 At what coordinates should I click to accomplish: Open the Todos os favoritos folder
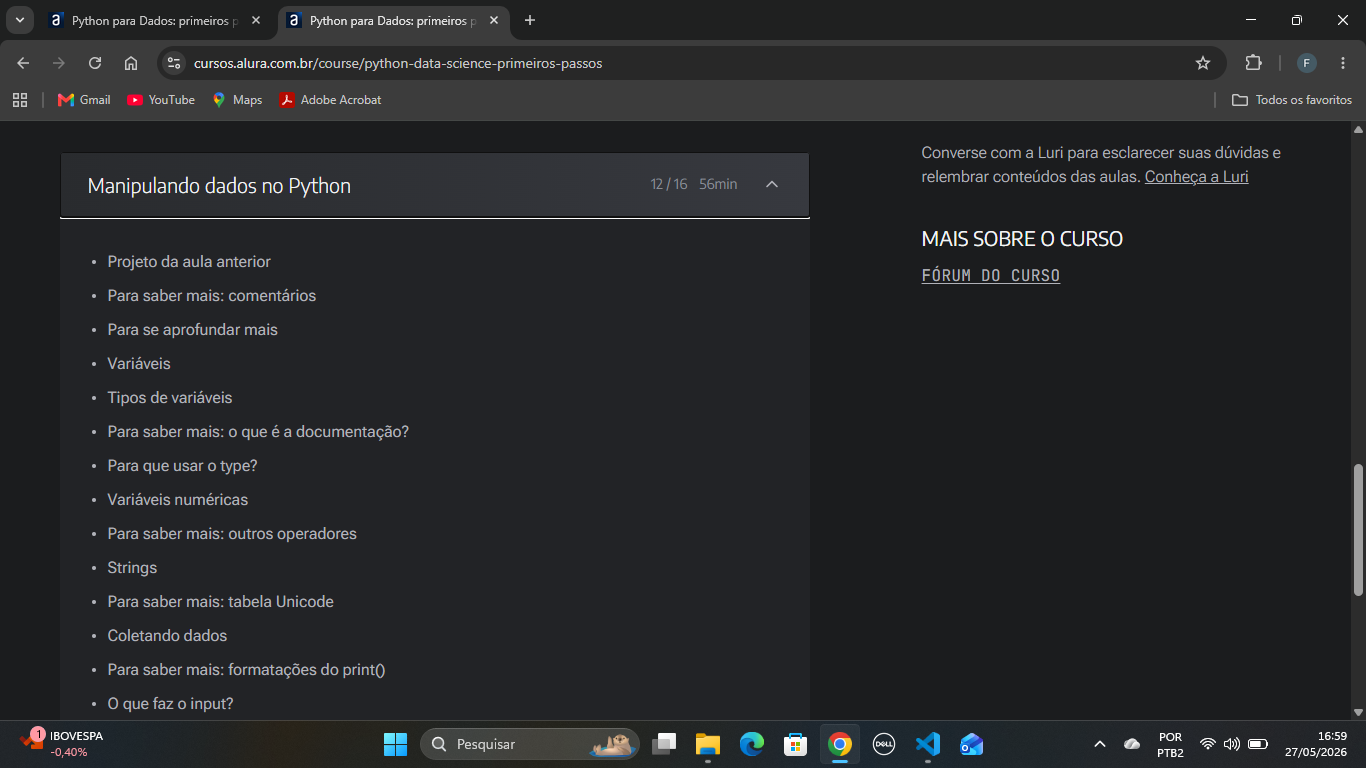[x=1292, y=100]
